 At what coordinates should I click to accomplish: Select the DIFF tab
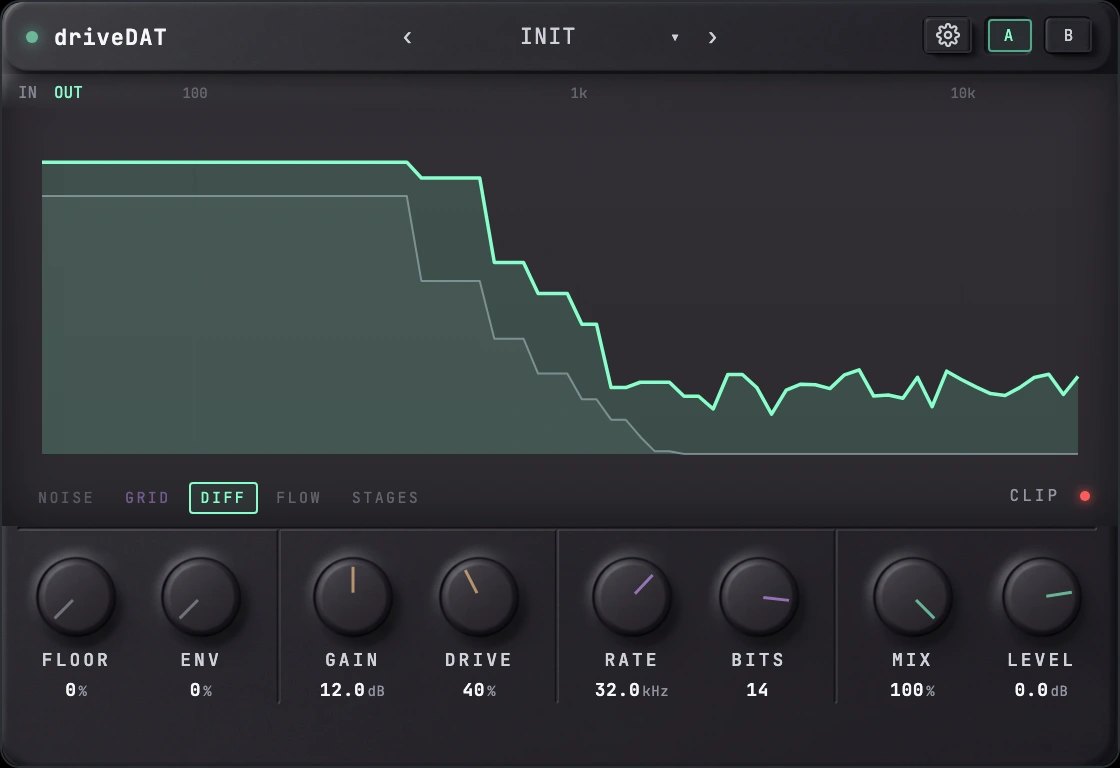pos(223,497)
